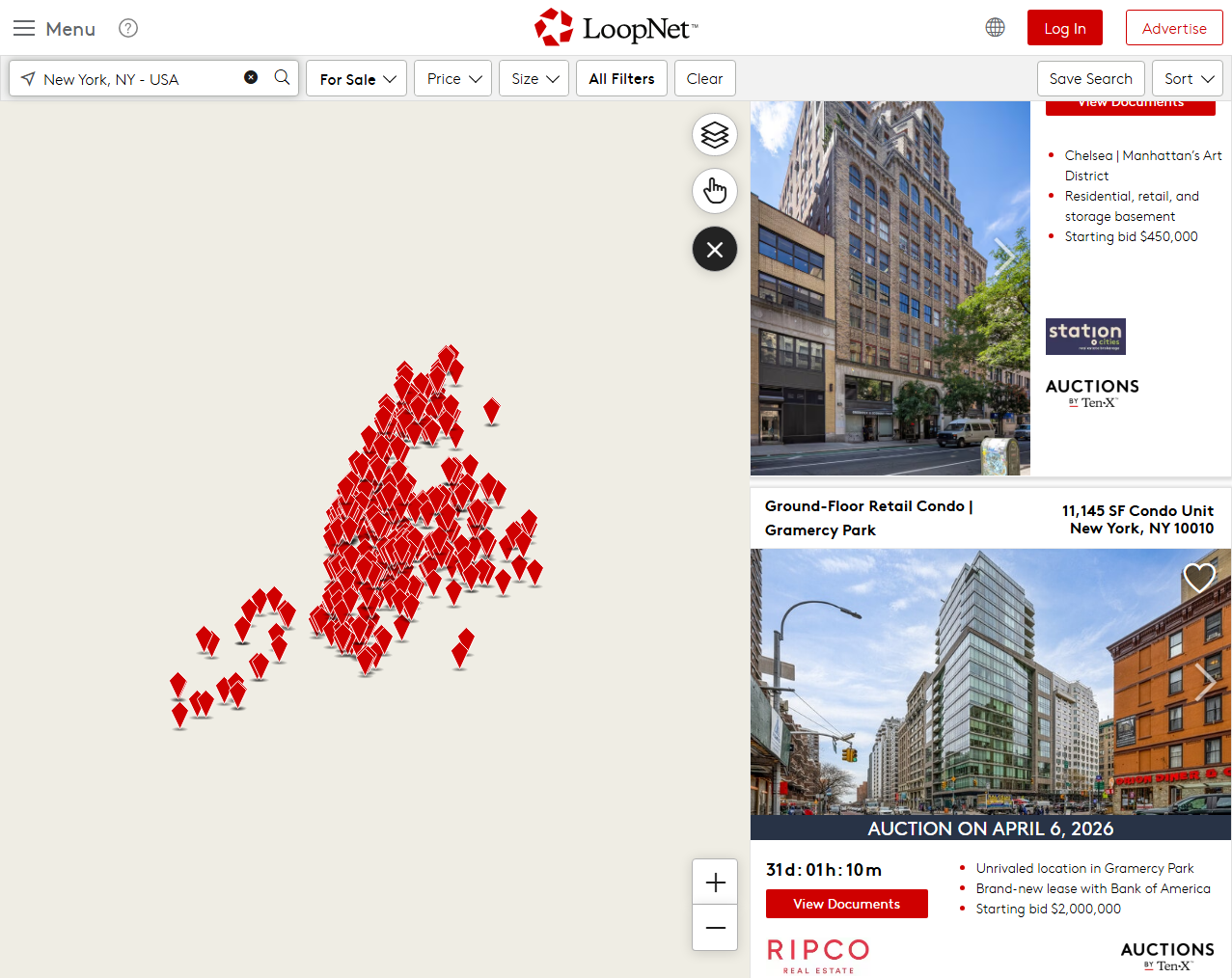Open the globe language selector
The image size is (1232, 978).
995,28
